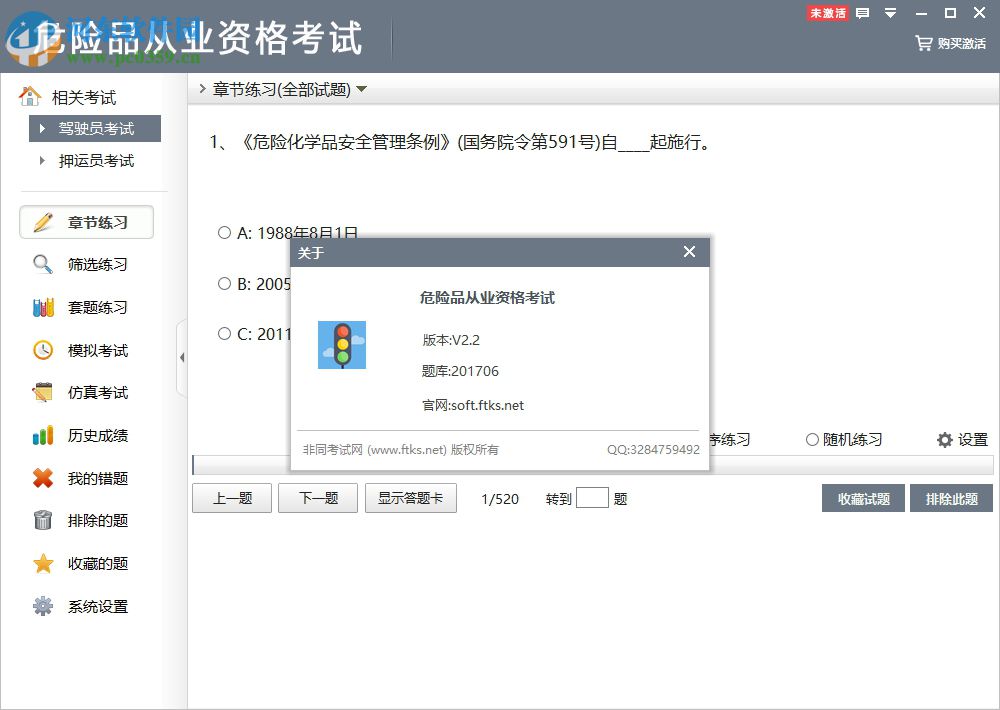The height and width of the screenshot is (710, 1000).
Task: Switch to 押运员考试 exam
Action: click(95, 161)
